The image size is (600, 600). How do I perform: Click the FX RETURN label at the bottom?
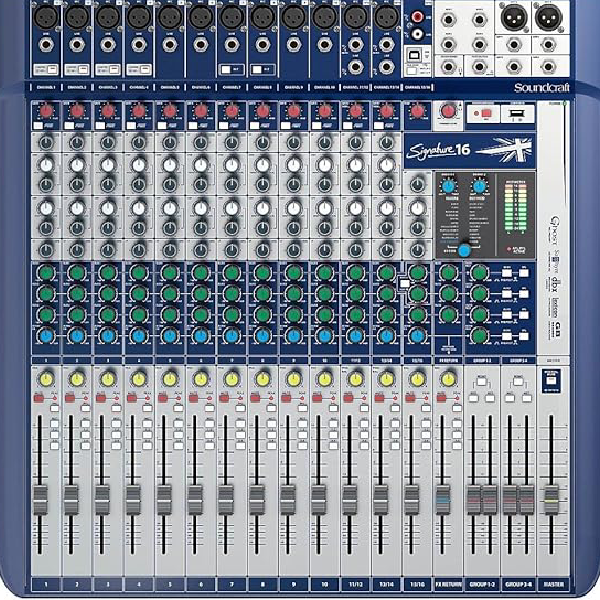click(x=448, y=584)
